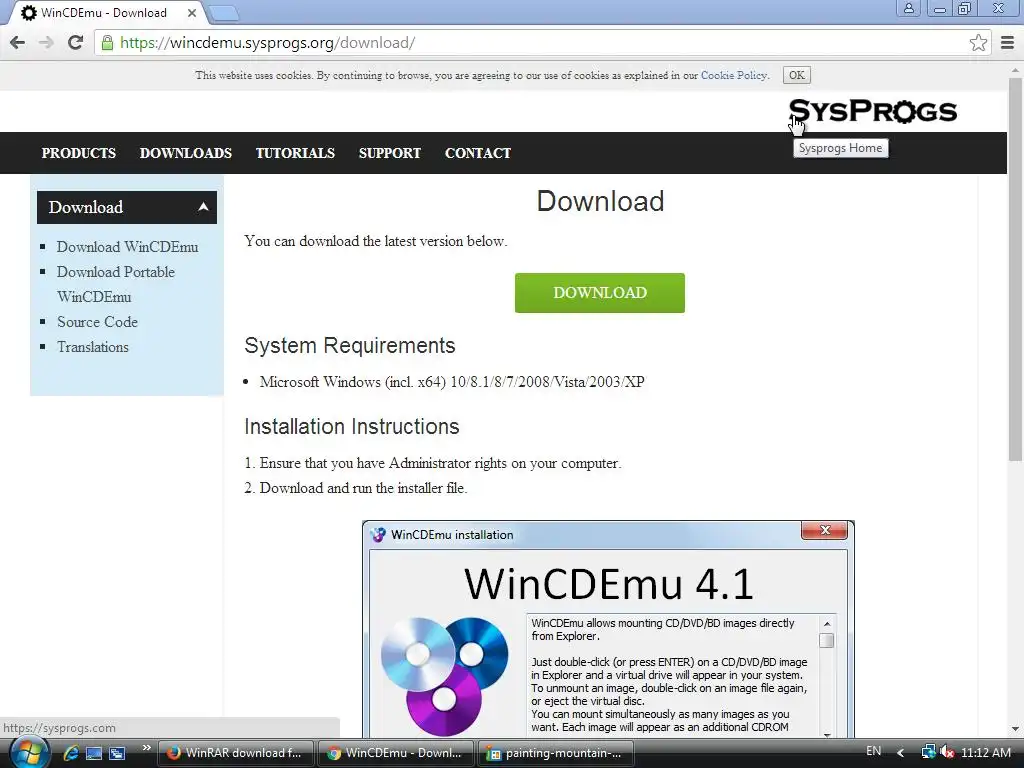
Task: Open the Translations sidebar link
Action: [93, 347]
